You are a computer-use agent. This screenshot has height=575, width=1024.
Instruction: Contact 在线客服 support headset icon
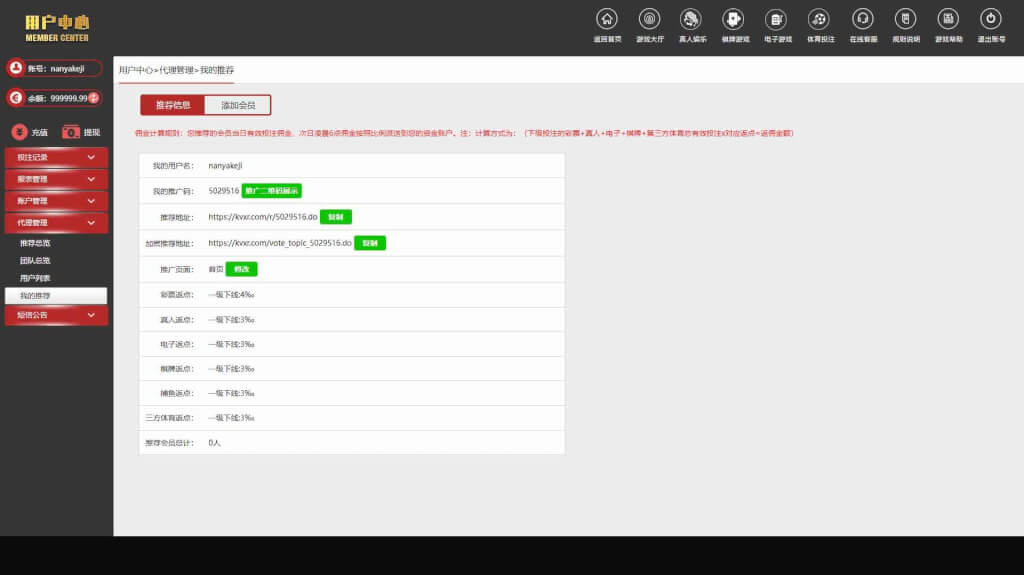pos(863,19)
